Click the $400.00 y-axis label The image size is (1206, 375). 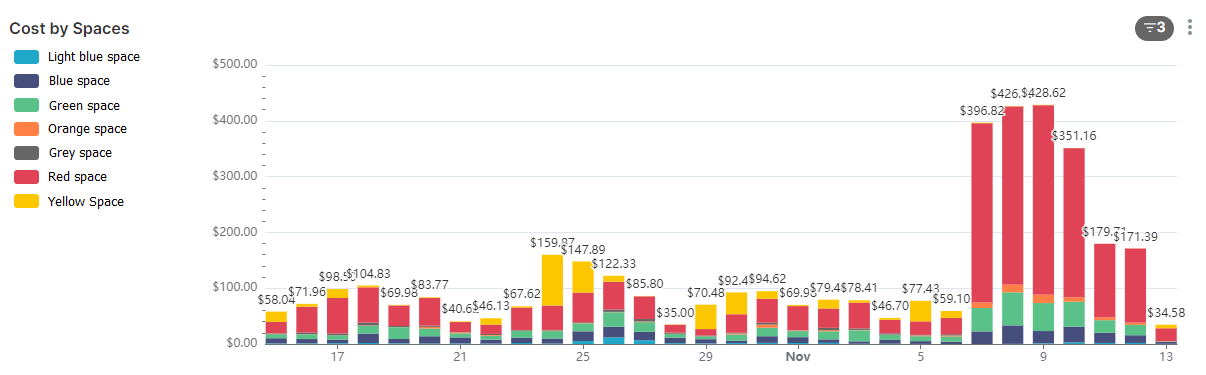[235, 120]
